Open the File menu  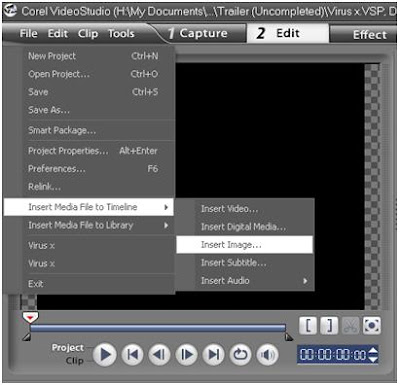click(28, 34)
